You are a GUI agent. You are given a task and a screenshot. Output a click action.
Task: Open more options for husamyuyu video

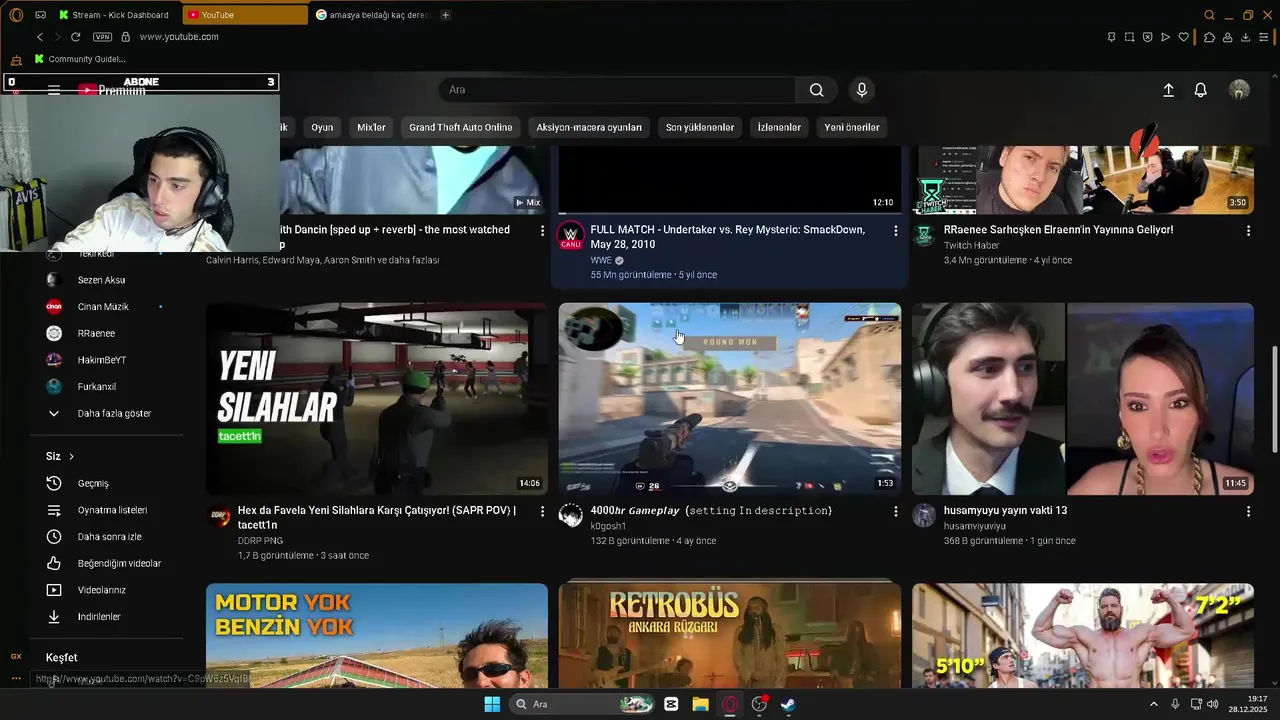(x=1248, y=511)
